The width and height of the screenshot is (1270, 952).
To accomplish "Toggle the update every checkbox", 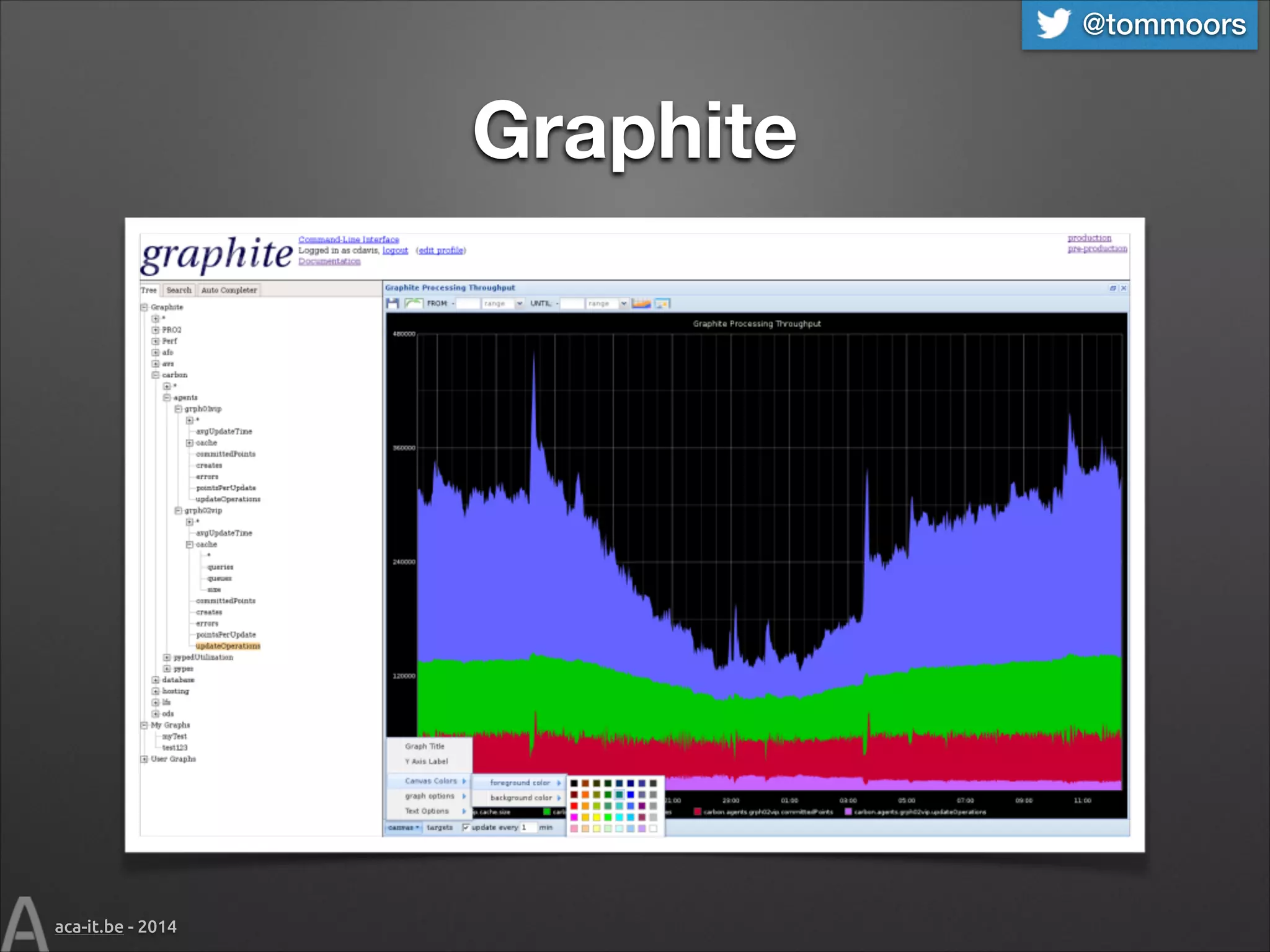I will click(x=466, y=827).
